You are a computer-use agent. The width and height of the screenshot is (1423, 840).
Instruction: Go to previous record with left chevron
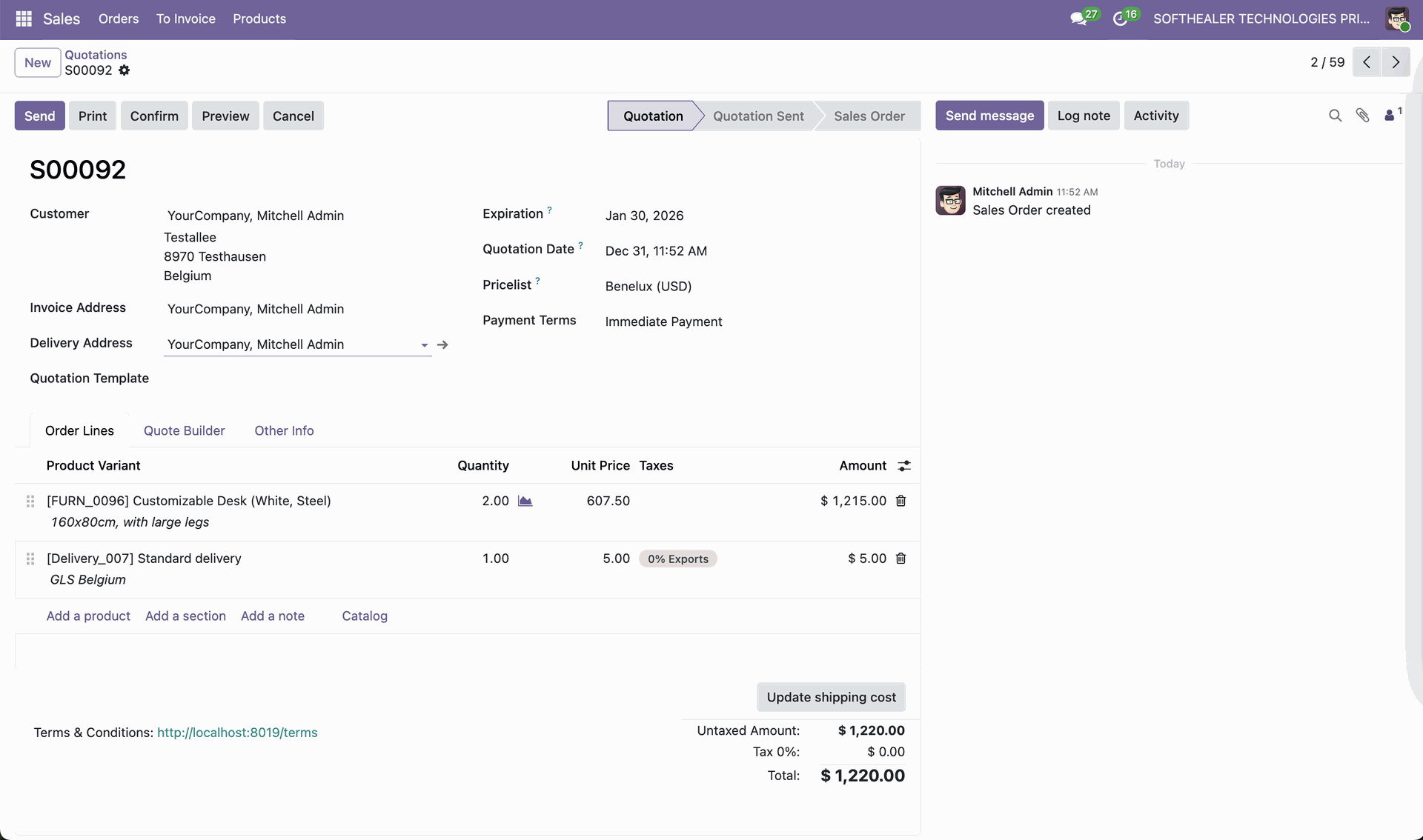(1367, 62)
